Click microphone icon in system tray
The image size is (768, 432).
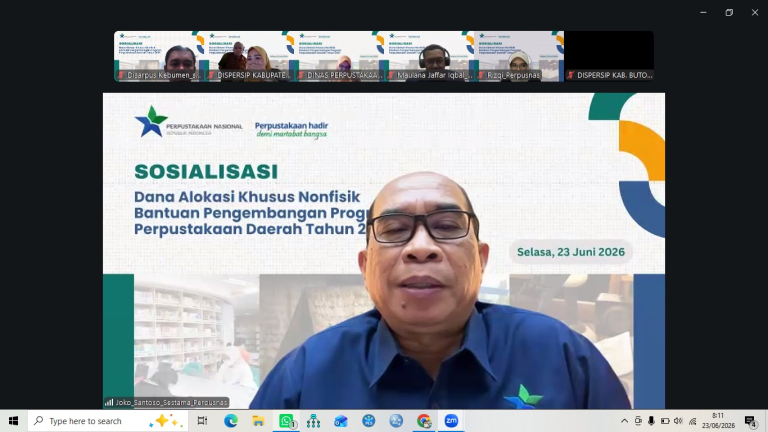pyautogui.click(x=651, y=421)
